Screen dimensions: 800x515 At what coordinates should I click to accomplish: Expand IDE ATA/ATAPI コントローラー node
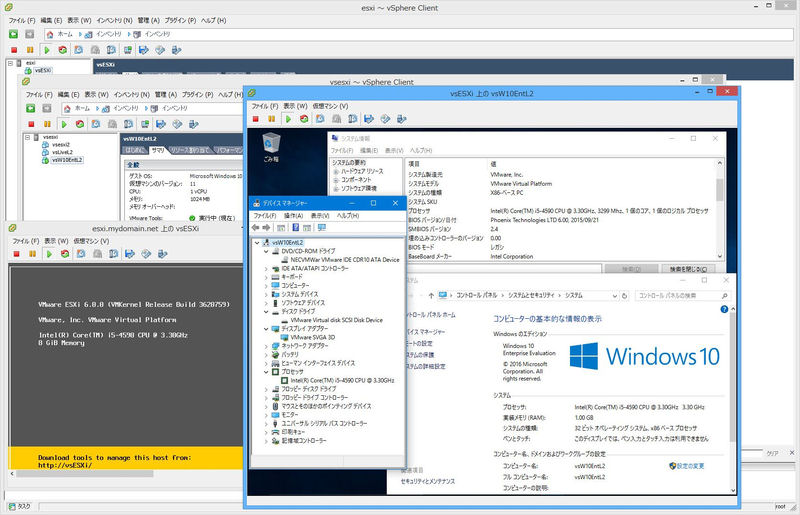point(266,268)
